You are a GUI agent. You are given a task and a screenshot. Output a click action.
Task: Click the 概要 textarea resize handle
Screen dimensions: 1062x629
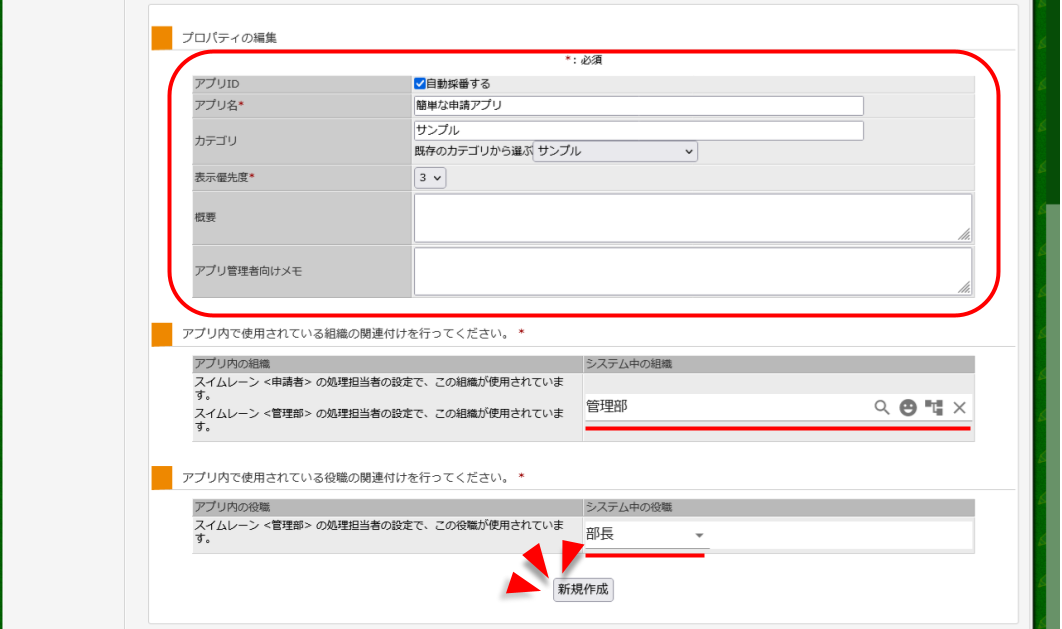(x=964, y=234)
